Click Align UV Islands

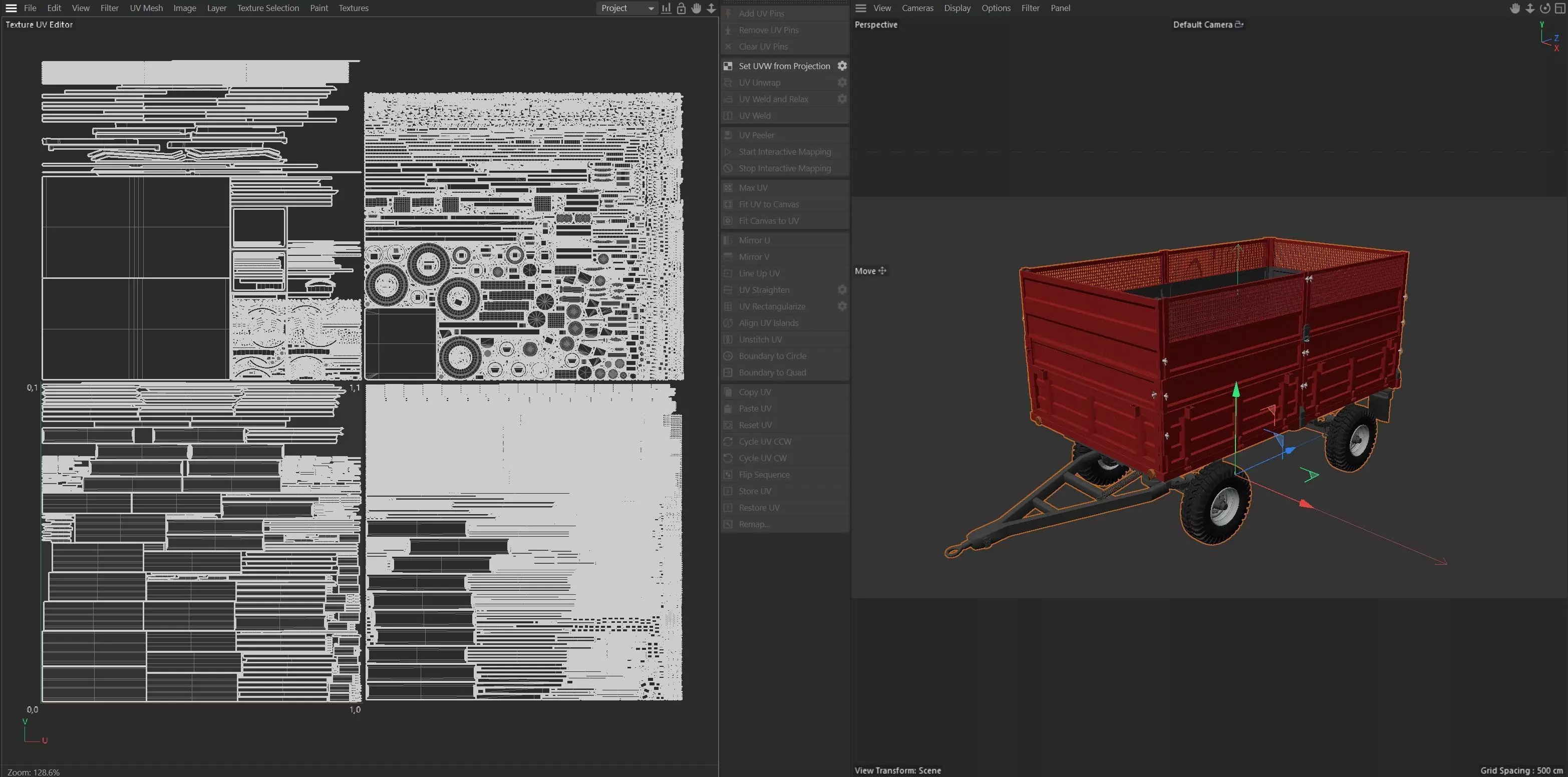(x=785, y=323)
